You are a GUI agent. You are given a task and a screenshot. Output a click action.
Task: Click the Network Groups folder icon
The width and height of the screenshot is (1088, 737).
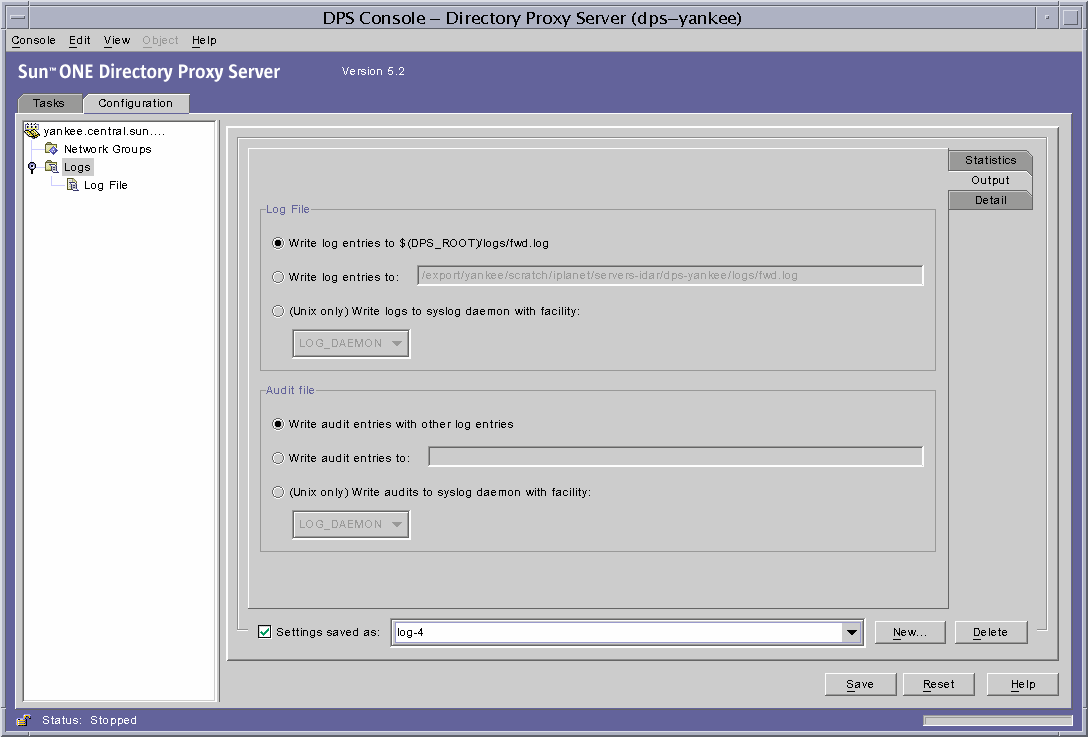click(x=51, y=149)
